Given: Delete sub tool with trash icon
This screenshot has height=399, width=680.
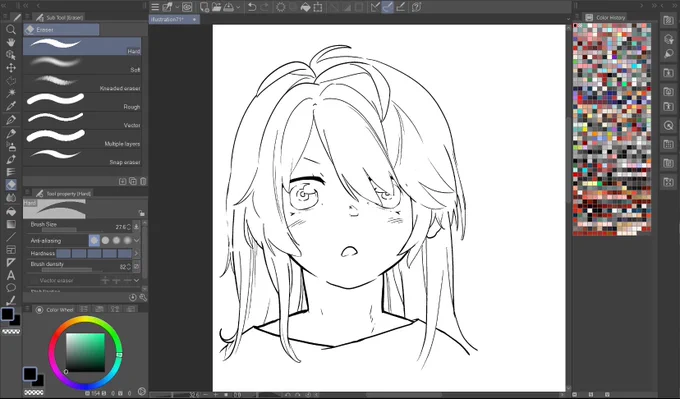Looking at the screenshot, I should tap(143, 181).
